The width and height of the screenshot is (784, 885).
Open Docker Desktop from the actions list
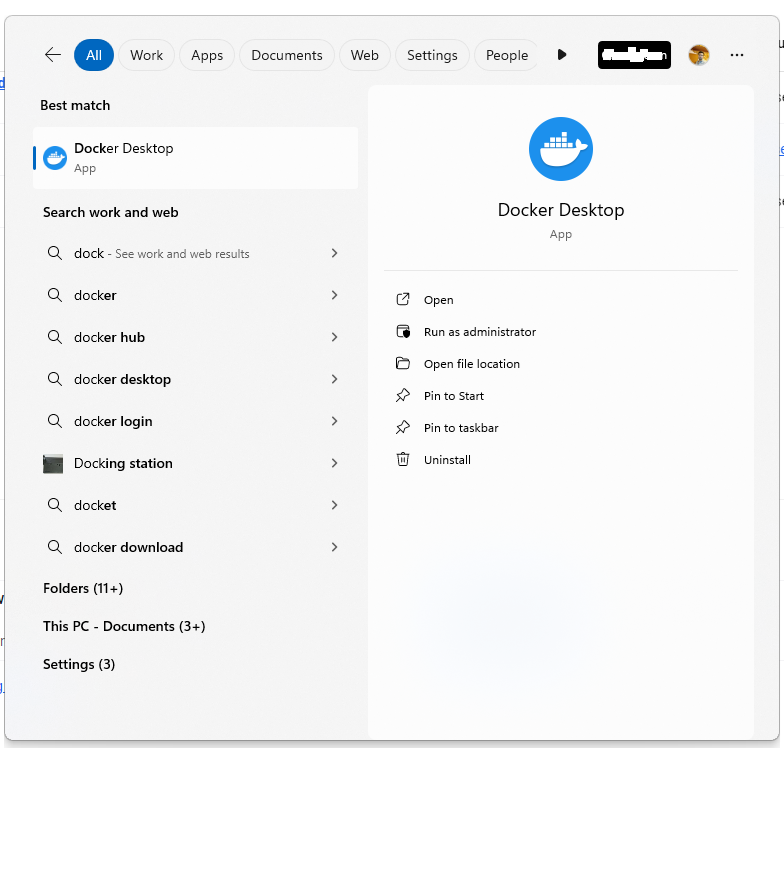439,300
